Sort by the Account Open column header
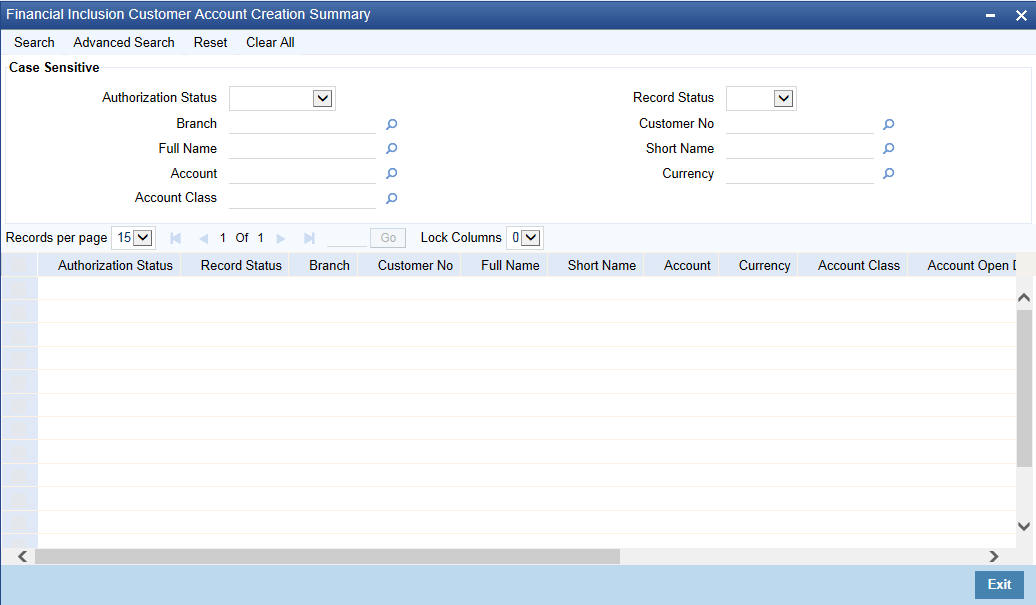Image resolution: width=1036 pixels, height=605 pixels. click(971, 266)
